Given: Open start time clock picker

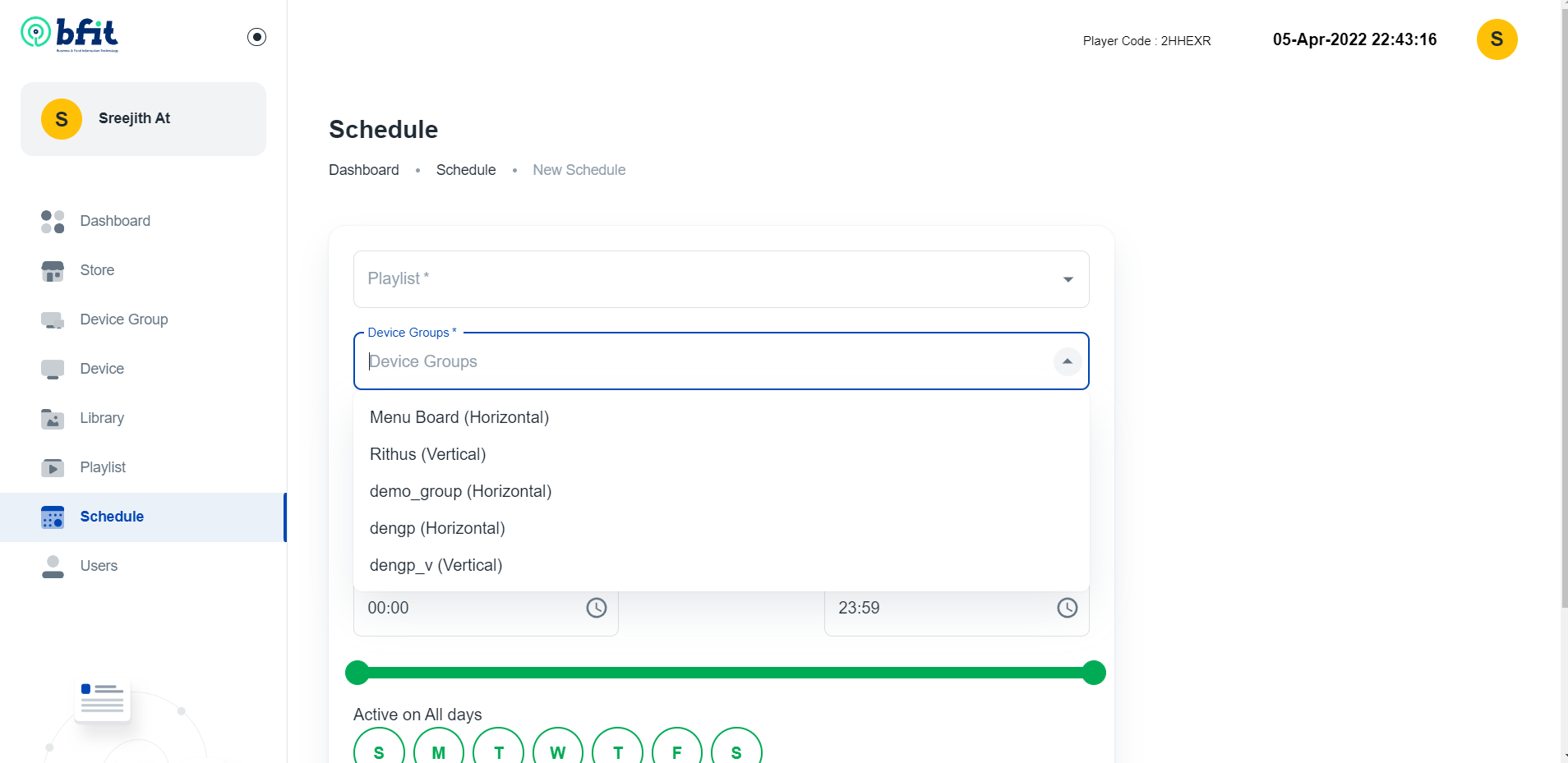Looking at the screenshot, I should point(596,608).
